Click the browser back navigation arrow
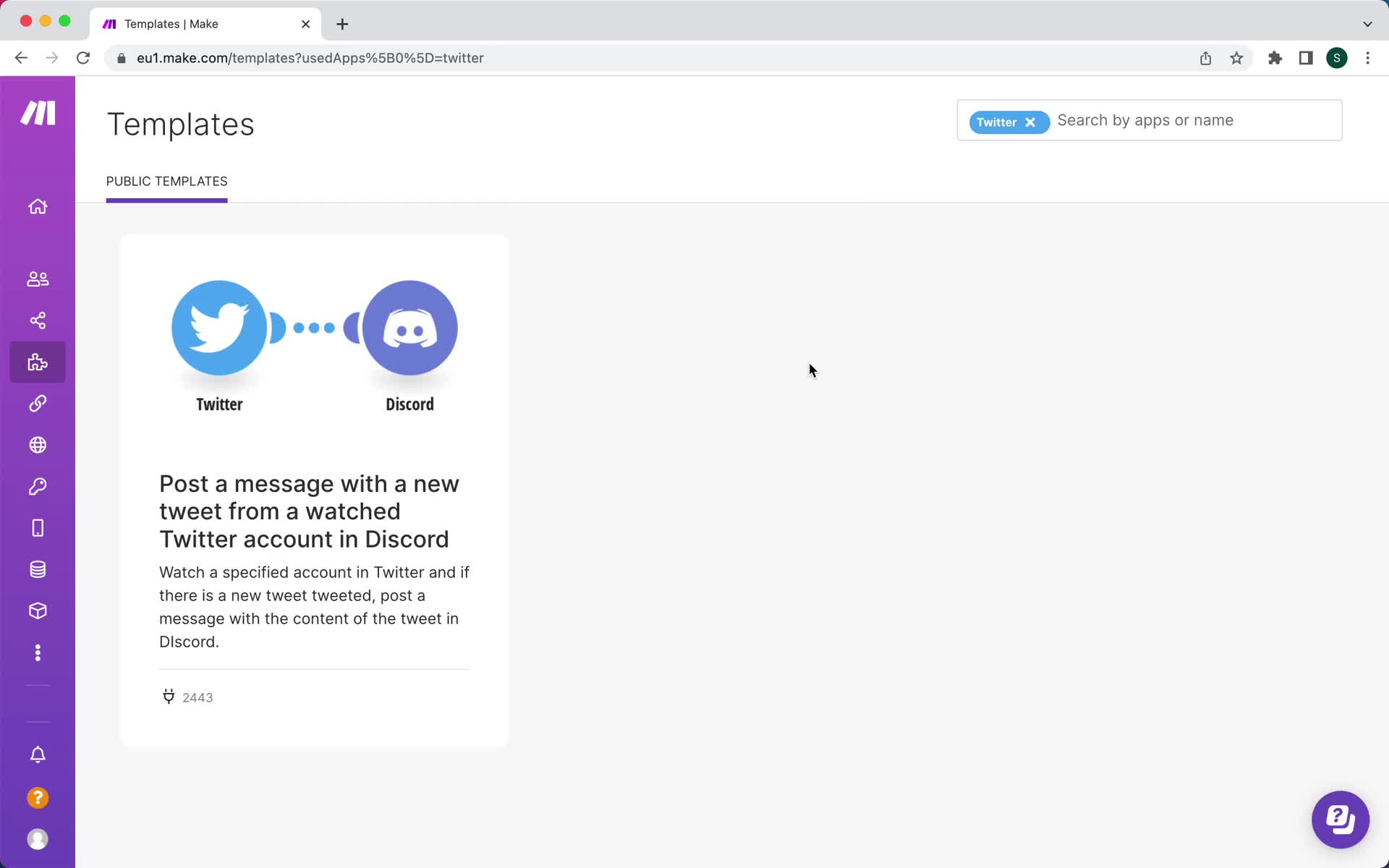 [x=20, y=57]
